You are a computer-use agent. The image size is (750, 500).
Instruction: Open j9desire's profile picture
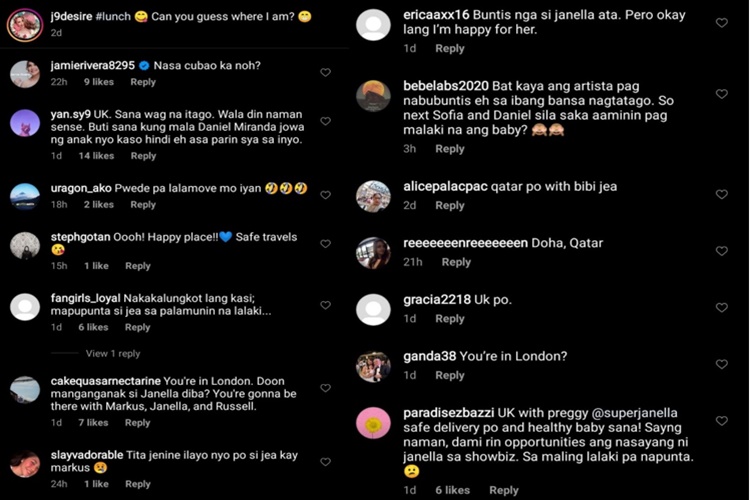[25, 24]
